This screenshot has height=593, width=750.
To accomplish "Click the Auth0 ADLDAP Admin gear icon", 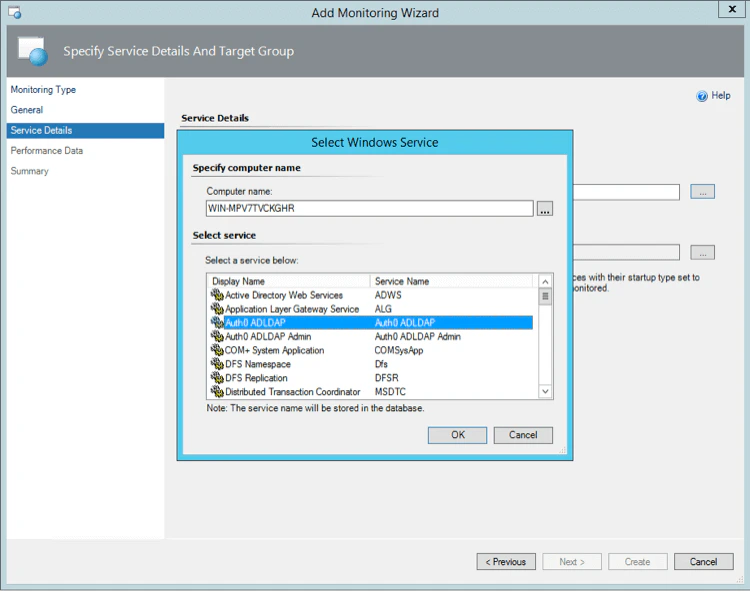I will [x=217, y=337].
